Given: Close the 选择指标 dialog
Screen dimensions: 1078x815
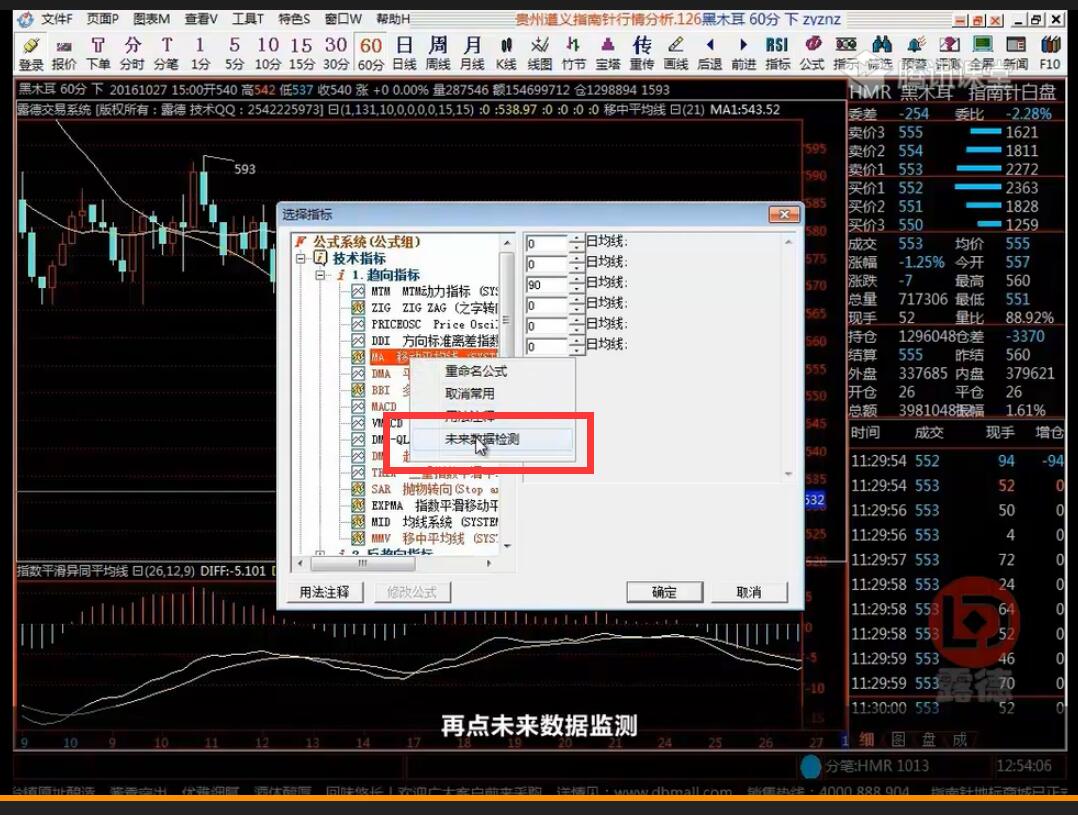Looking at the screenshot, I should (x=784, y=215).
